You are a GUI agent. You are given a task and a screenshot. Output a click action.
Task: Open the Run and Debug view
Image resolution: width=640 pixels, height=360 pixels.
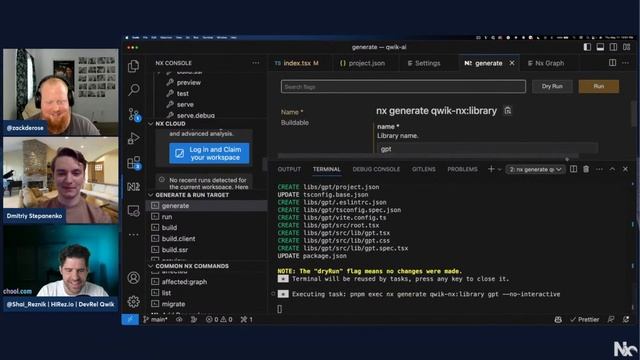[x=133, y=138]
